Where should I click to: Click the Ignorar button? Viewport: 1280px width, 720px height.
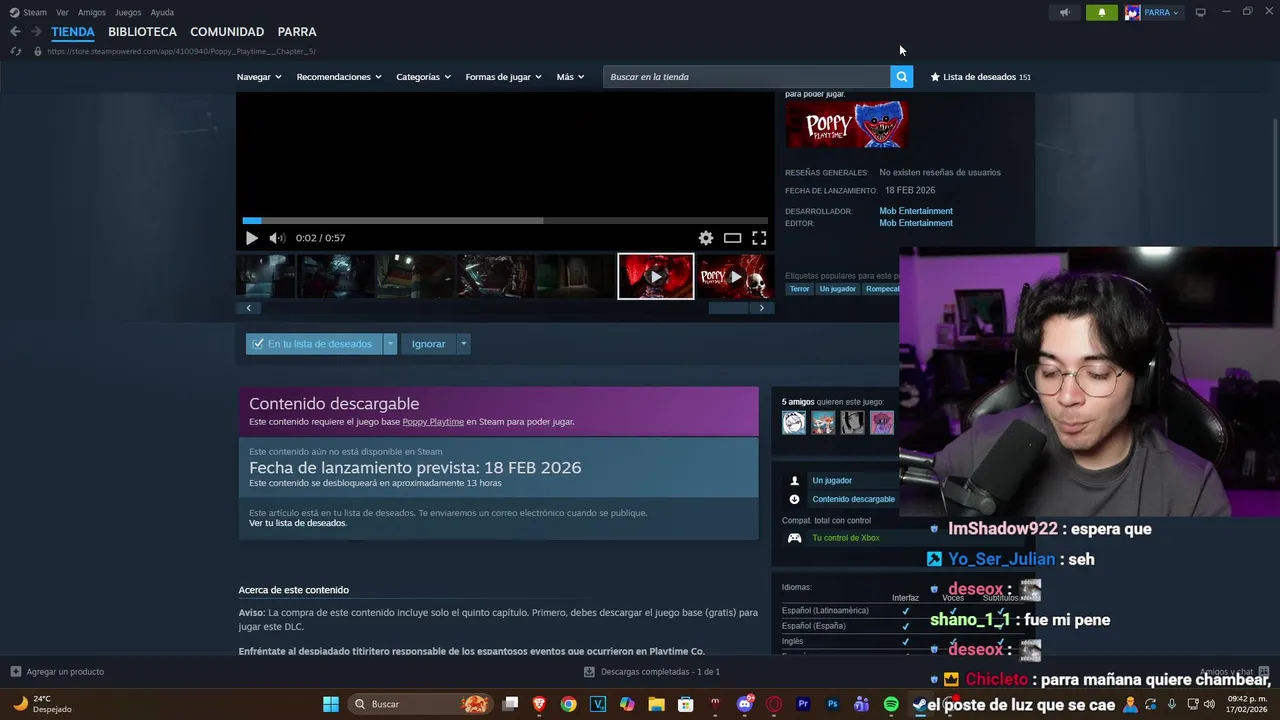pyautogui.click(x=429, y=344)
